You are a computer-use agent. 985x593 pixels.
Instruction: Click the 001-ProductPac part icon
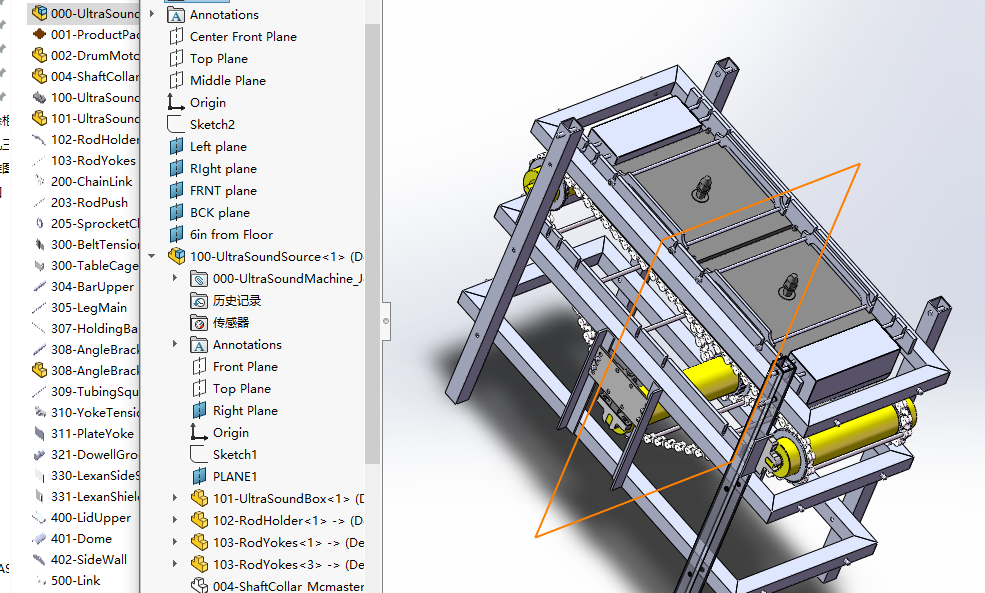coord(39,34)
